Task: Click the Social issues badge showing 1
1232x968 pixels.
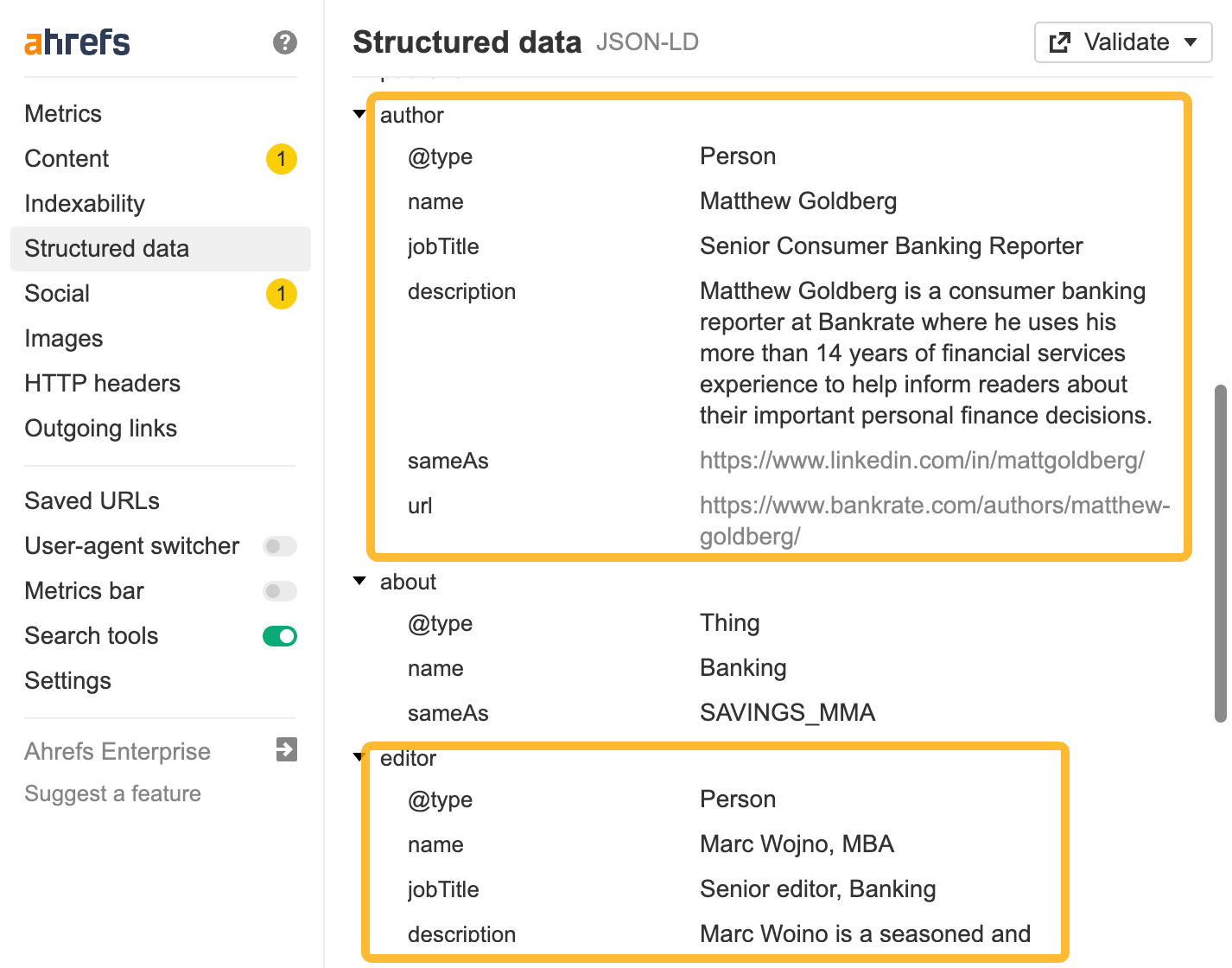Action: (281, 294)
